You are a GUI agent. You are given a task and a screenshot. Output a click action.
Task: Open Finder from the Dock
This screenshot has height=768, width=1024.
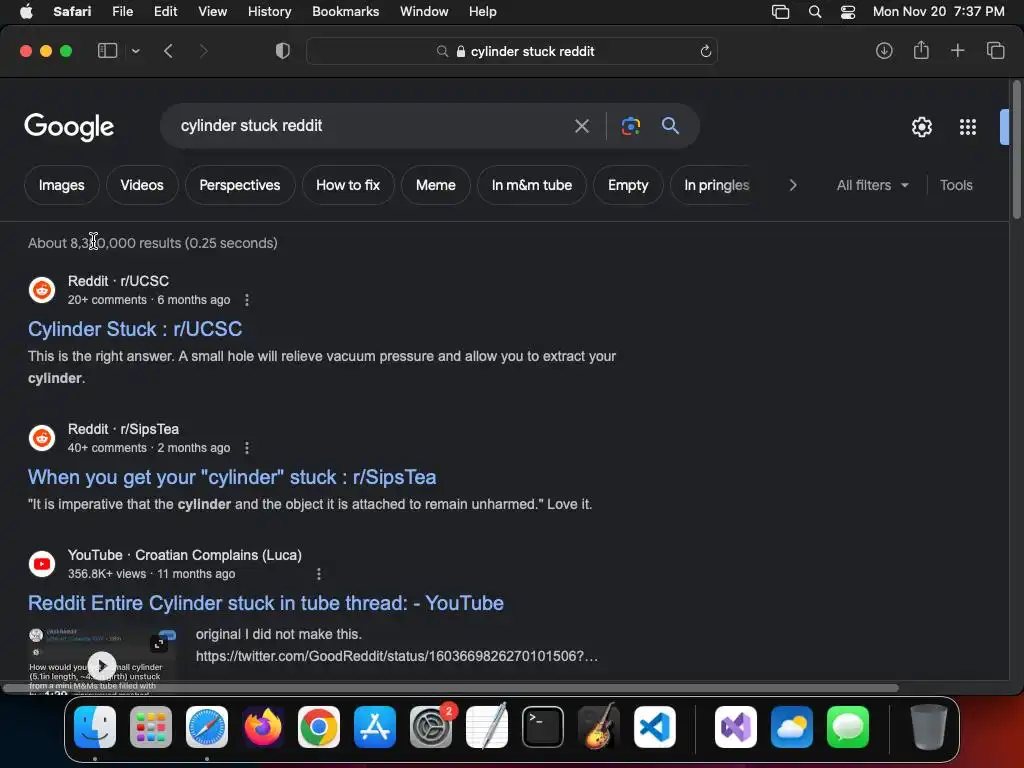(95, 727)
